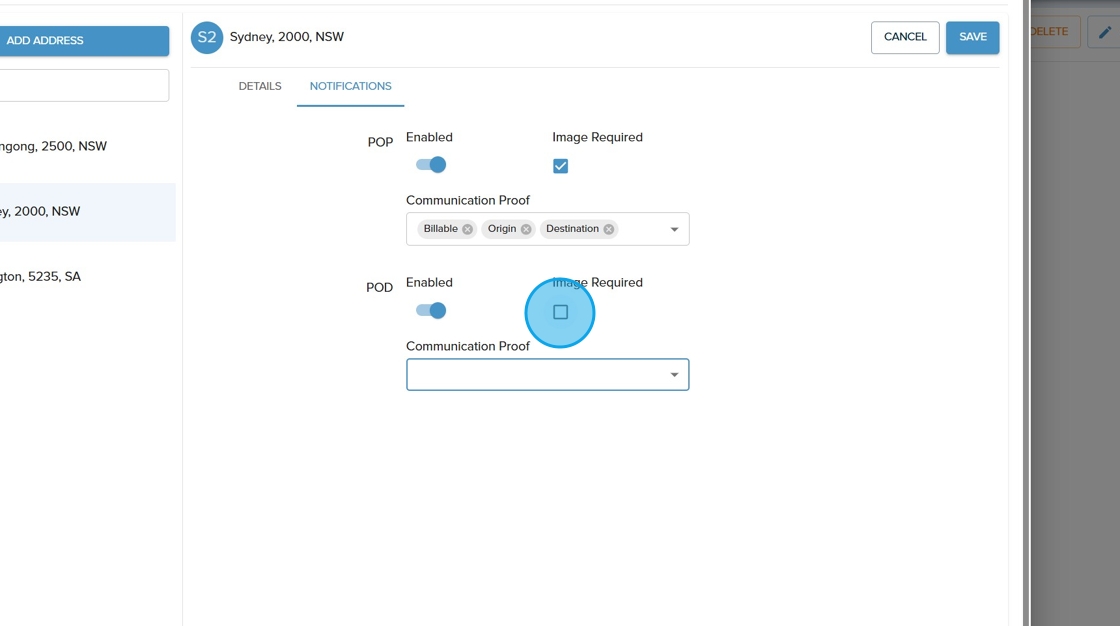This screenshot has height=626, width=1120.
Task: Expand POP Communication Proof dropdown arrow
Action: coord(674,229)
